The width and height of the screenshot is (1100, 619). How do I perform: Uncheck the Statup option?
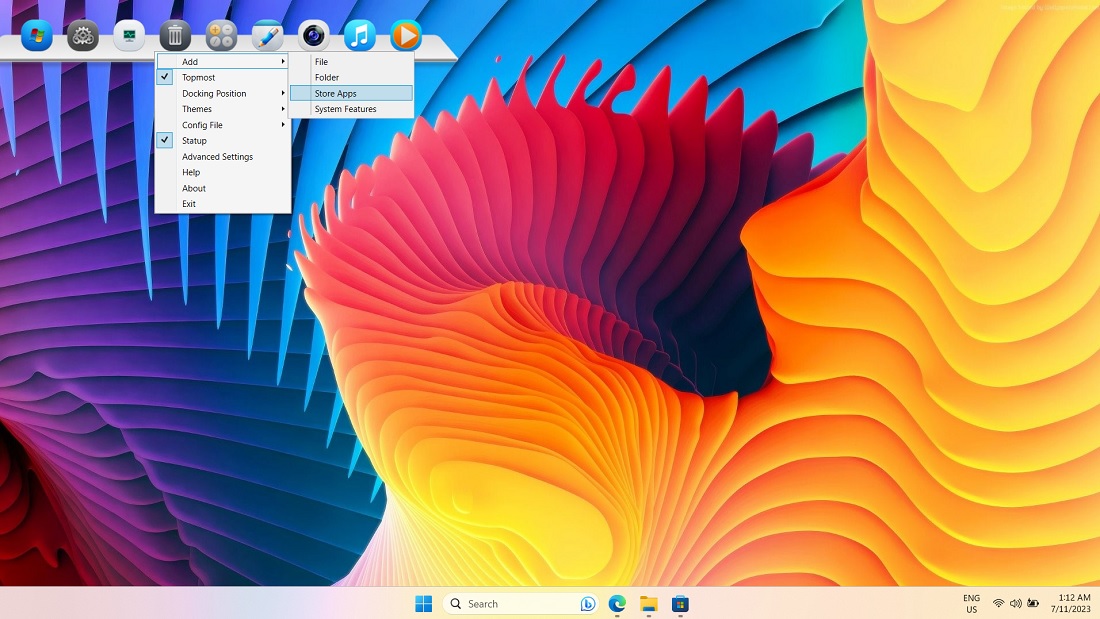click(x=194, y=140)
